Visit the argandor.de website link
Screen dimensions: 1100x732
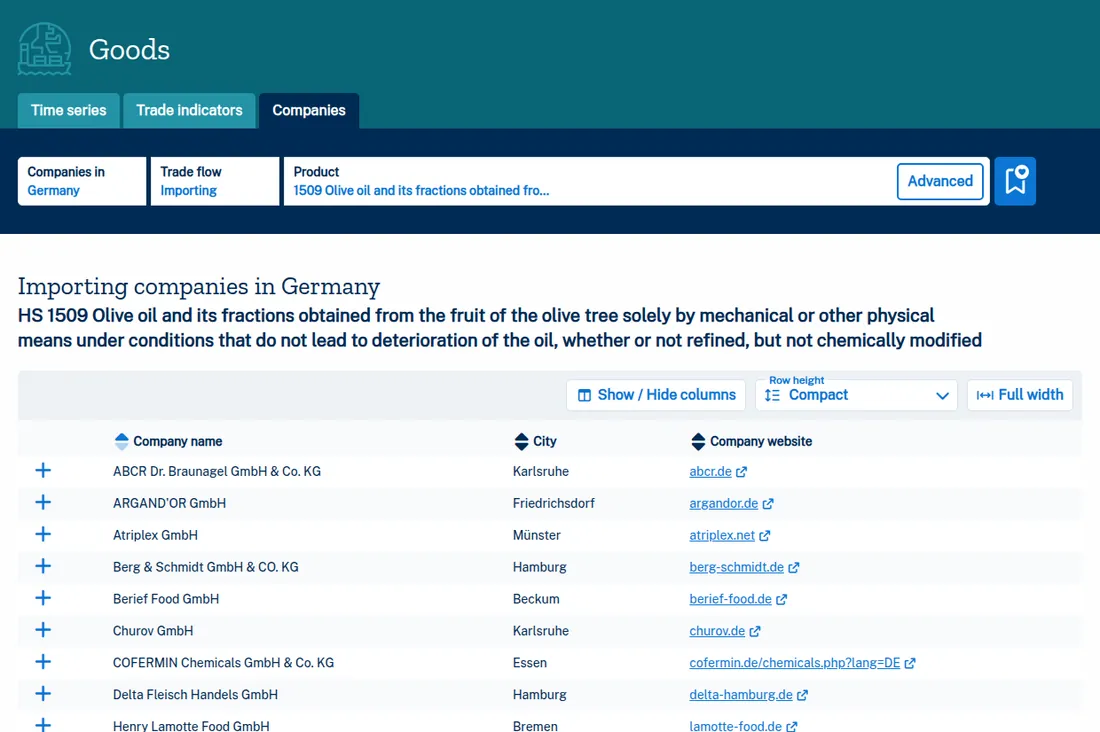tap(723, 503)
